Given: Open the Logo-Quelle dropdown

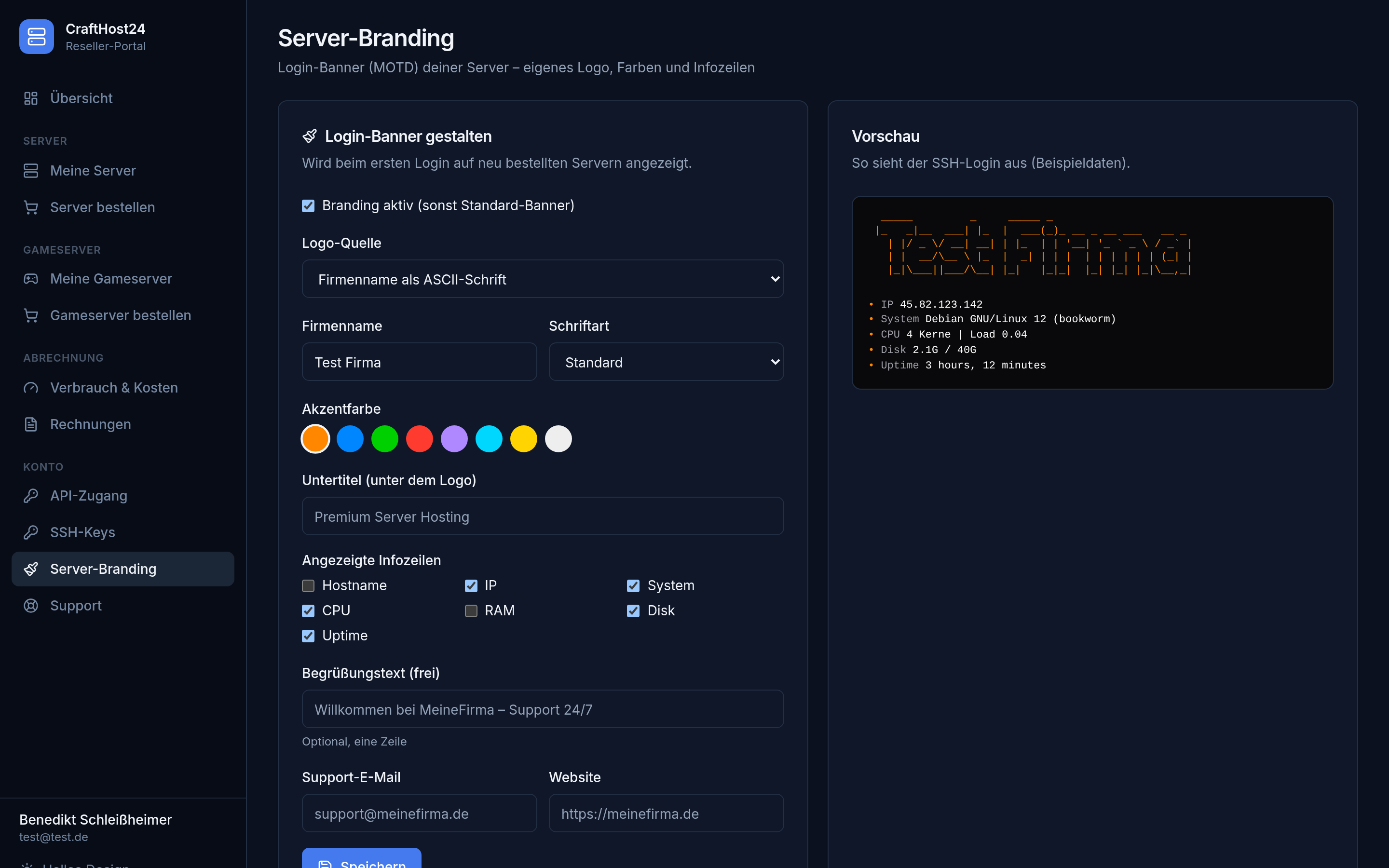Looking at the screenshot, I should pos(543,279).
